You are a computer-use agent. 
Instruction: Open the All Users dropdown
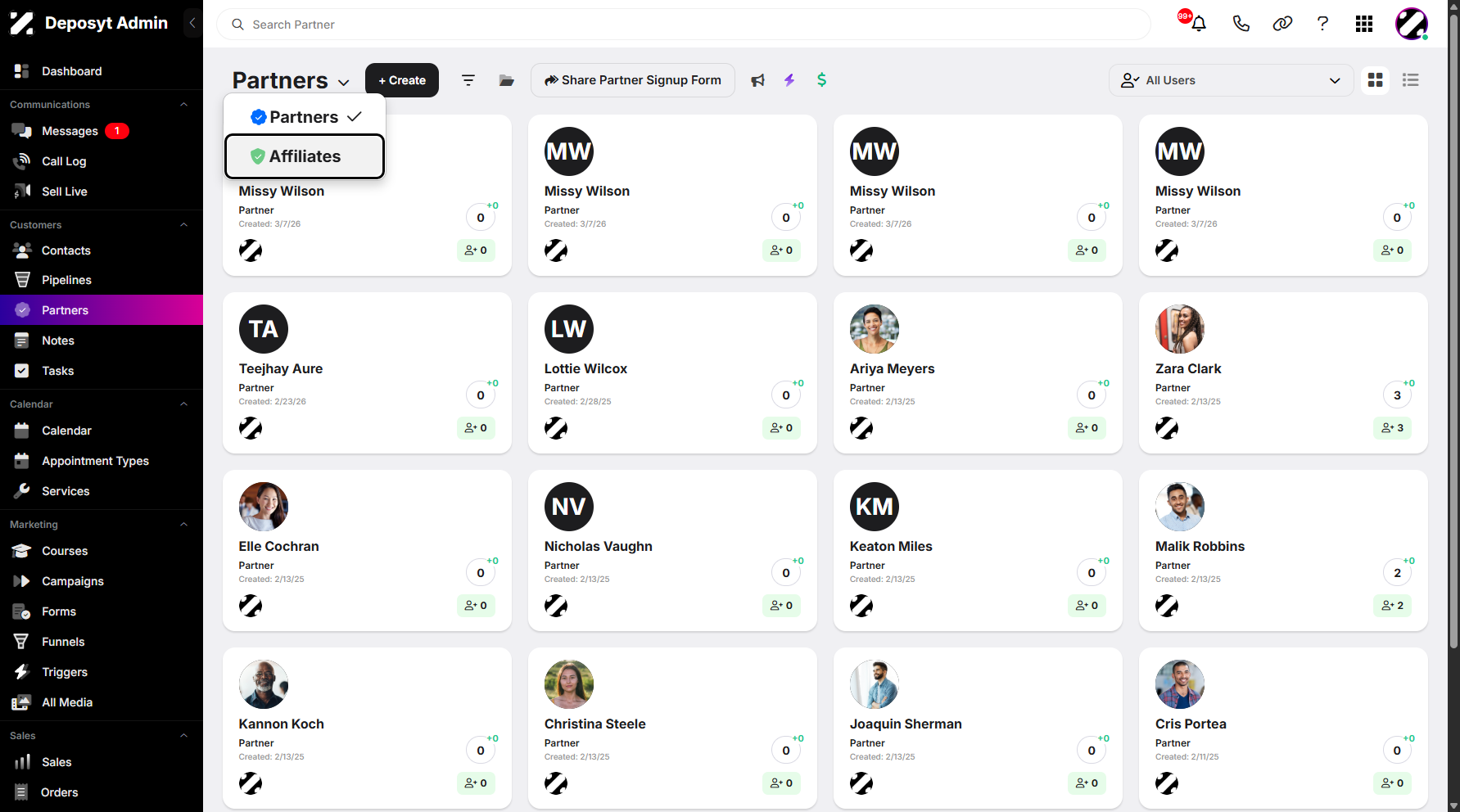click(x=1231, y=80)
